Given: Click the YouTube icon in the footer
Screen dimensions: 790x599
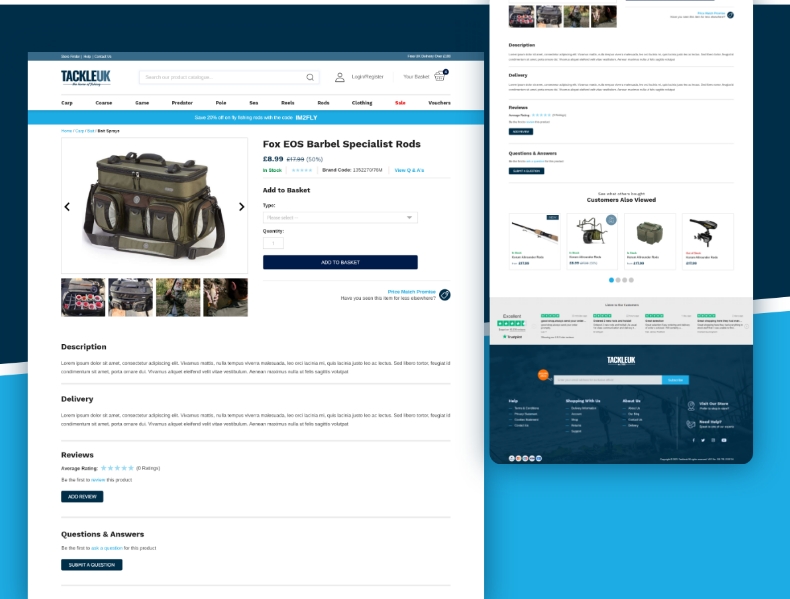Looking at the screenshot, I should pos(723,440).
